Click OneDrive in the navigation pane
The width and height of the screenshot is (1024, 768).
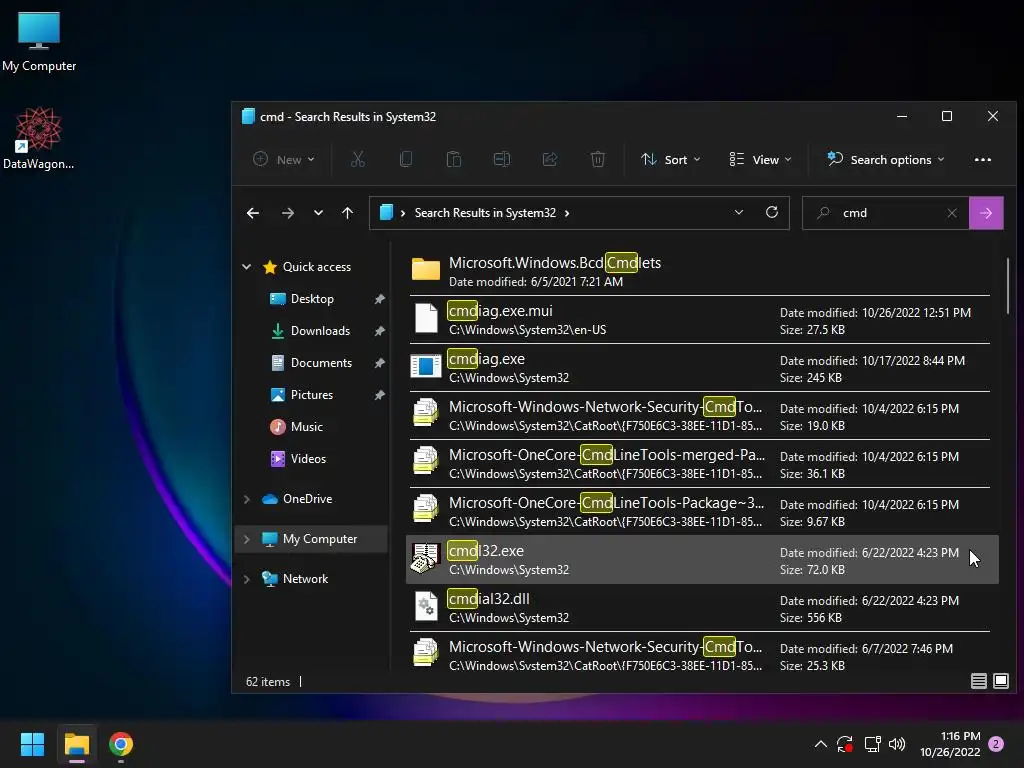coord(307,499)
